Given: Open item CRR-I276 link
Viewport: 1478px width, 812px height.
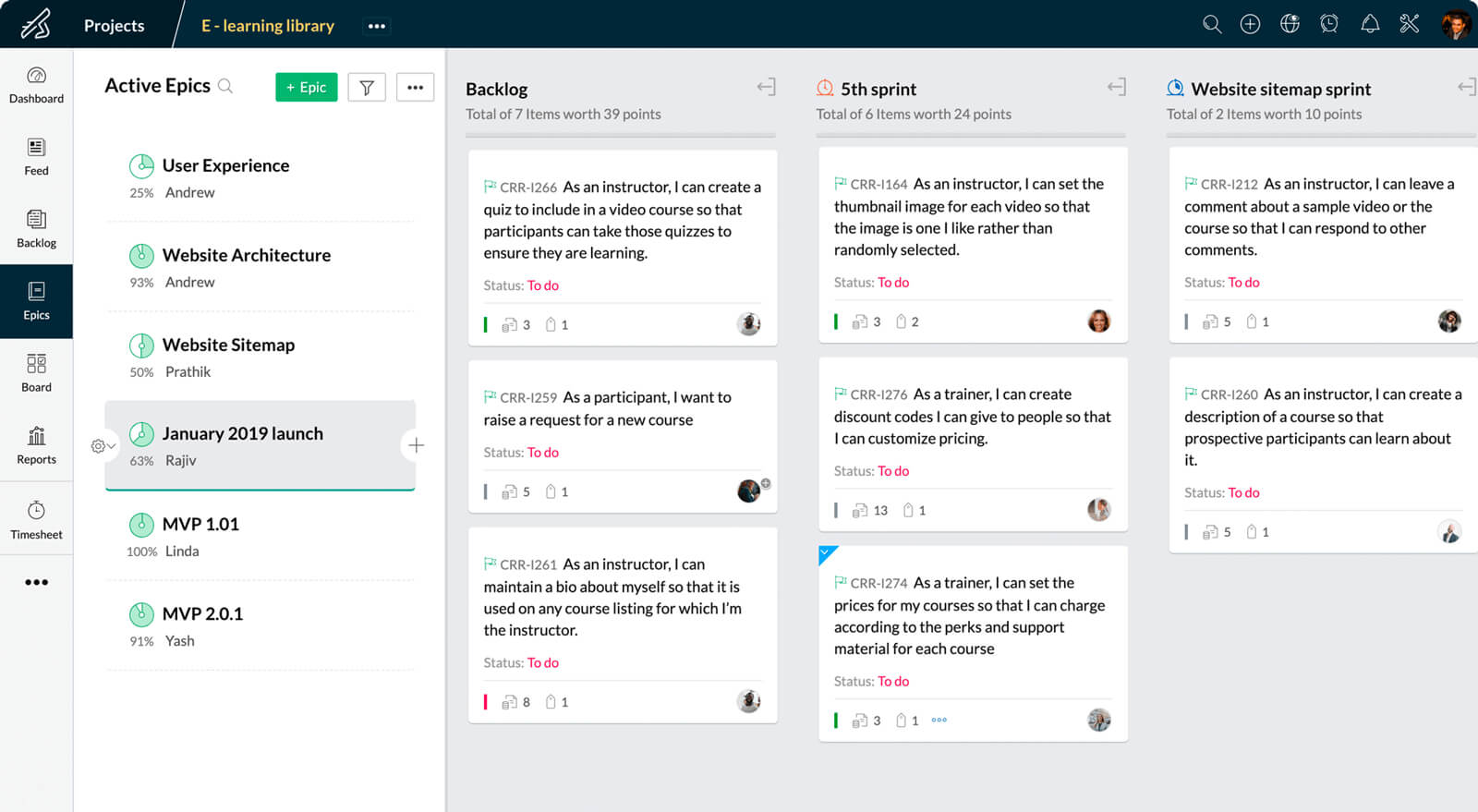Looking at the screenshot, I should (x=878, y=394).
